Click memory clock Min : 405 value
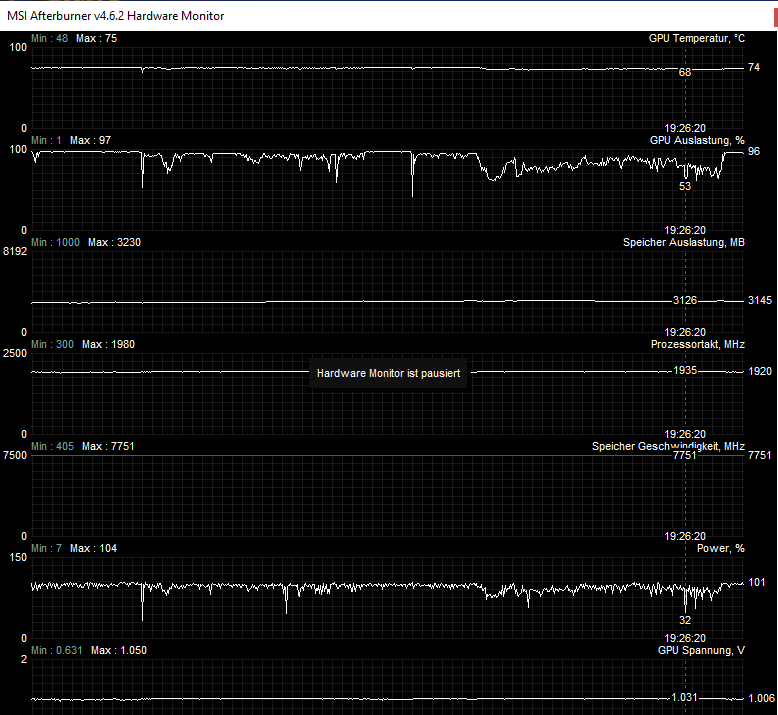 coord(52,446)
